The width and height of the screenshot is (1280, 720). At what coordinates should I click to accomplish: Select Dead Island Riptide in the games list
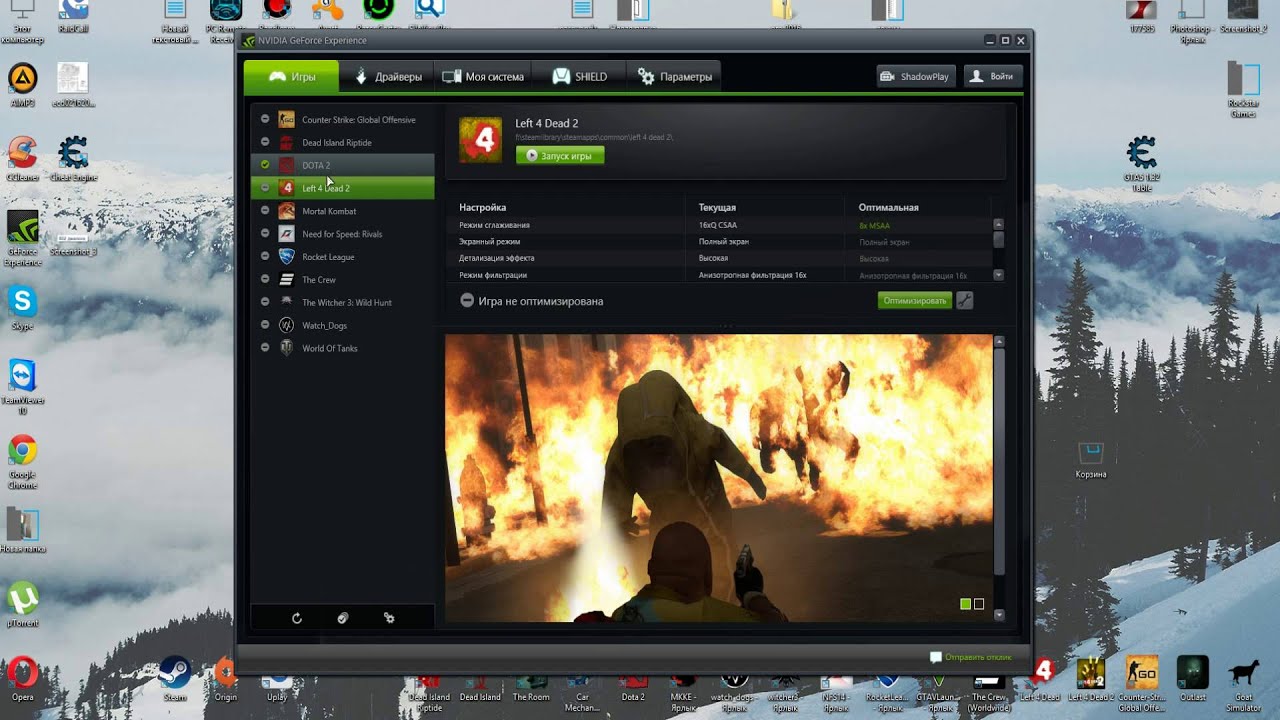pyautogui.click(x=342, y=143)
